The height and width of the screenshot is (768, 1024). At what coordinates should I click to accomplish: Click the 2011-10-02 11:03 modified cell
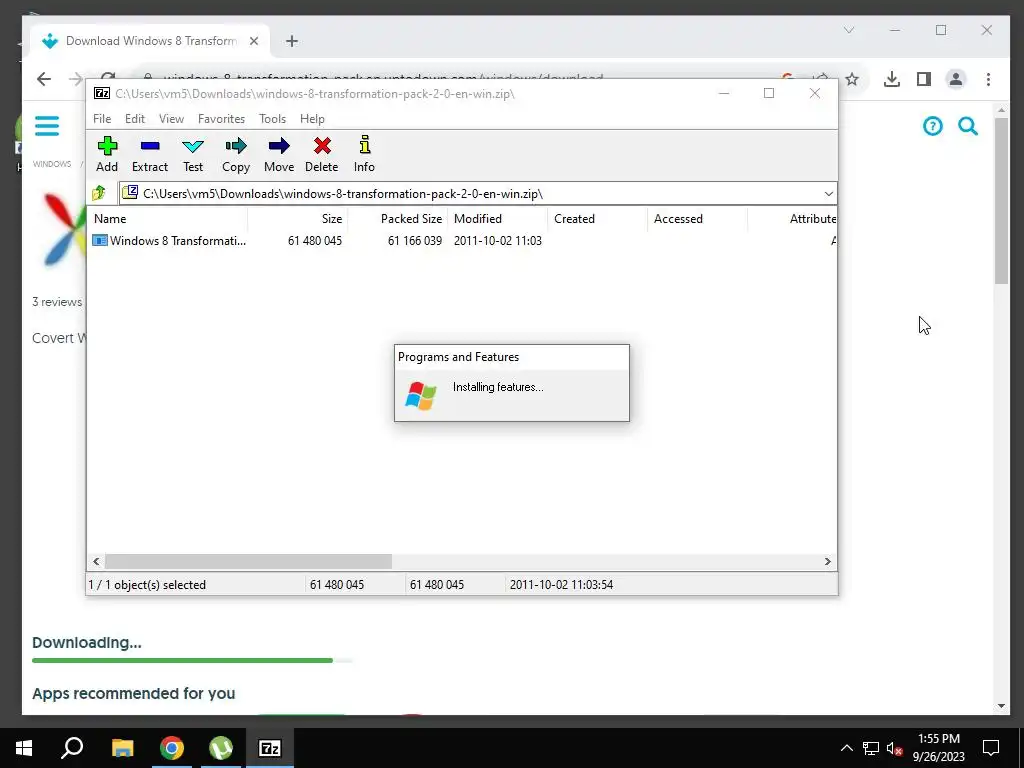tap(498, 240)
